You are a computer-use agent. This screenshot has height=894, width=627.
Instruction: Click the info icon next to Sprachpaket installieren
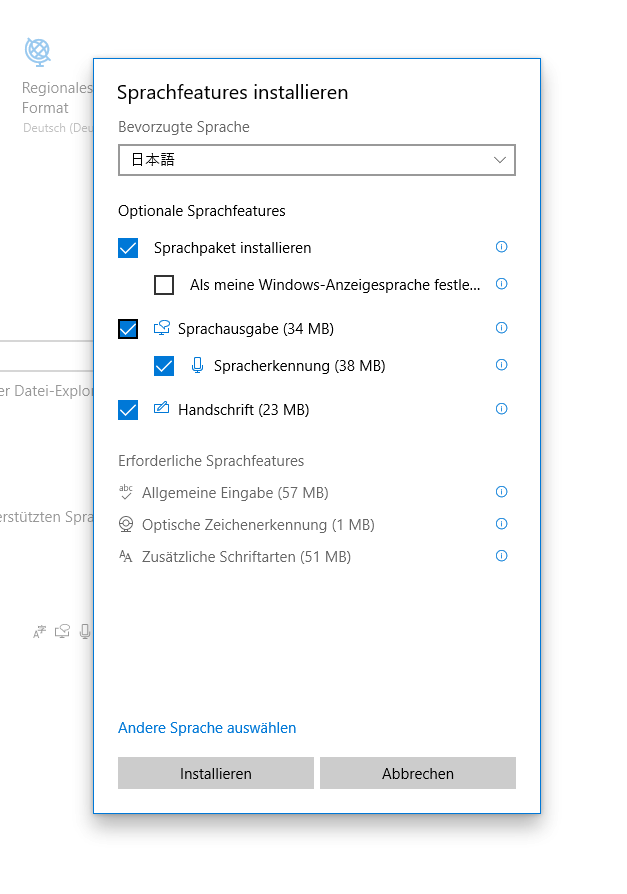point(501,247)
